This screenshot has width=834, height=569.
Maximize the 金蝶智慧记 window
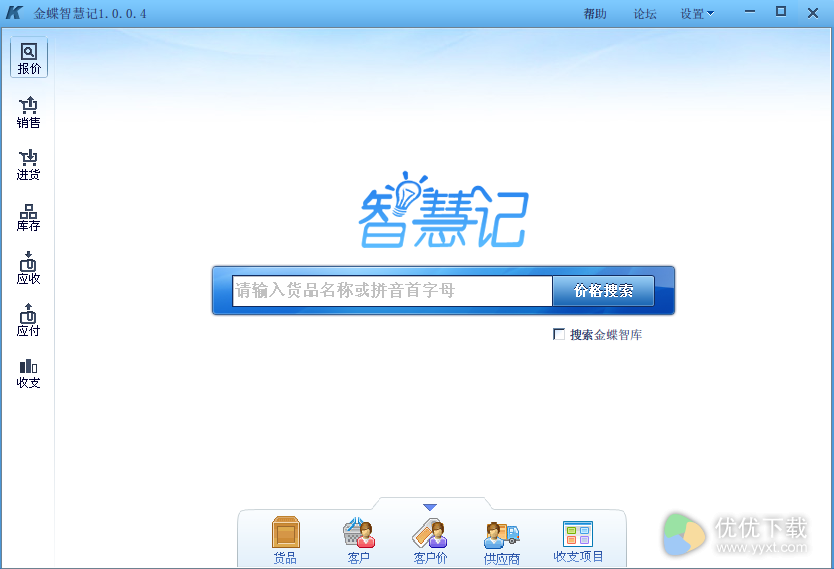pyautogui.click(x=781, y=12)
